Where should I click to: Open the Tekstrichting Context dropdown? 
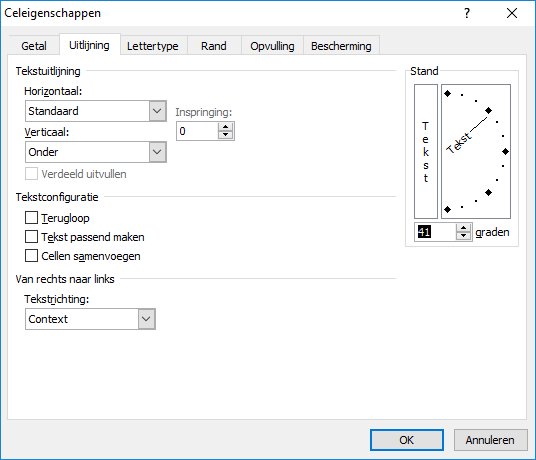coord(90,319)
